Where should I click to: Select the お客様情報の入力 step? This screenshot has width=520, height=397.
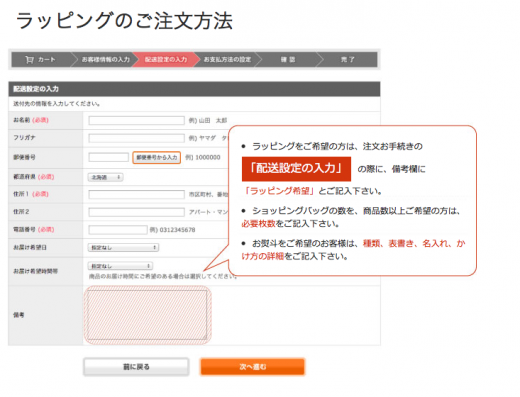tap(106, 60)
